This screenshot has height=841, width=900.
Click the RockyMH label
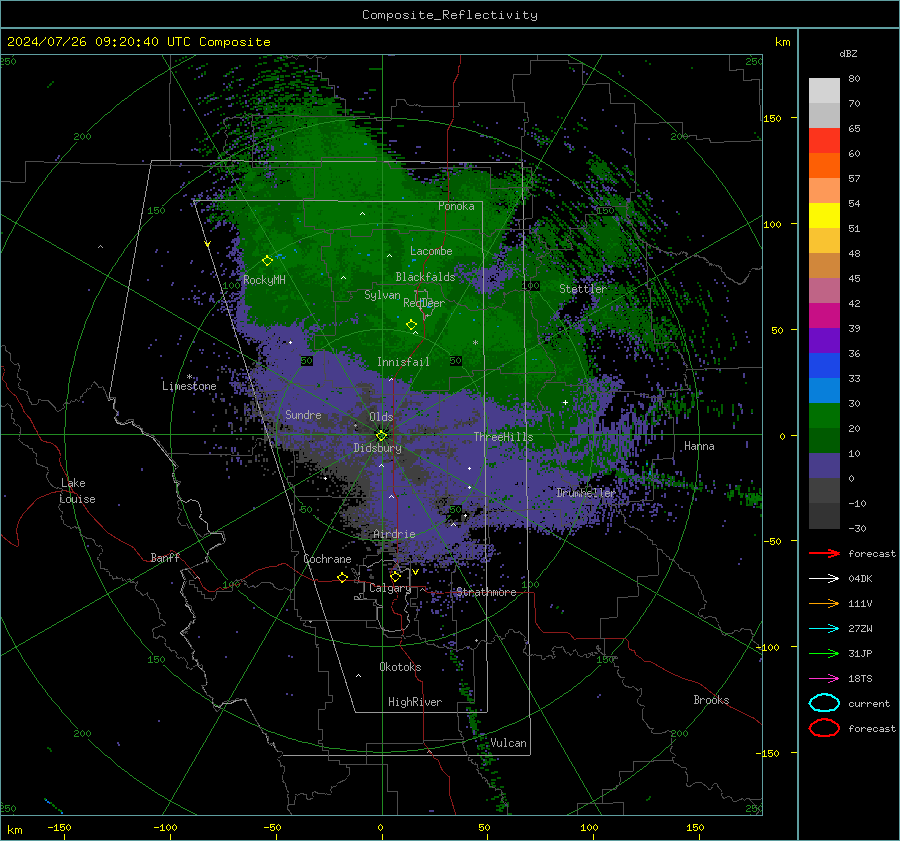(264, 280)
